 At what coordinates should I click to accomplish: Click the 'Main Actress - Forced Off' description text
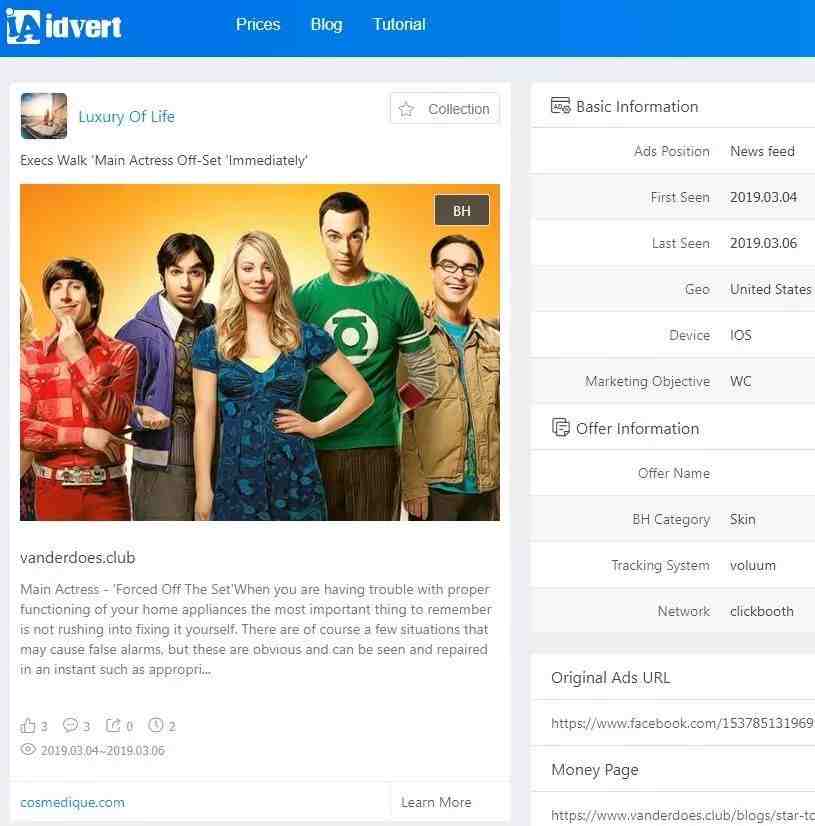[256, 629]
